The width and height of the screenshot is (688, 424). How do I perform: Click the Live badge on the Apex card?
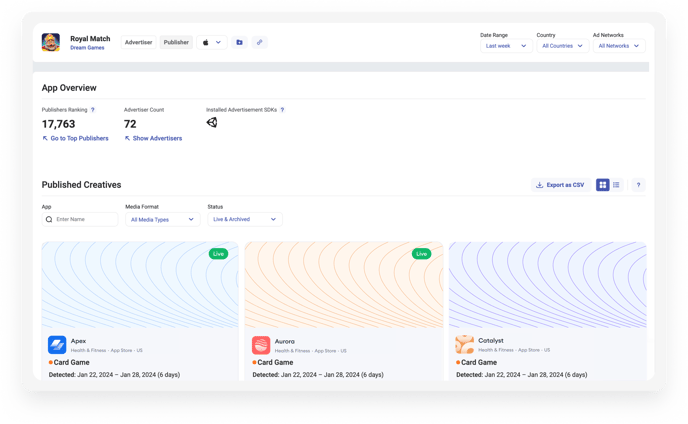point(218,254)
